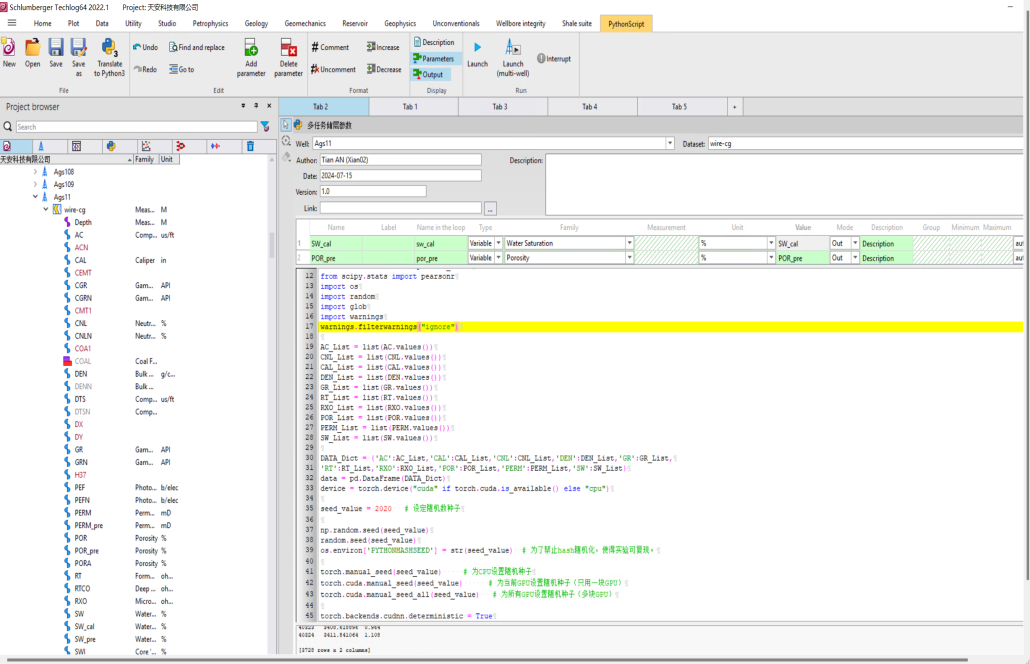Image resolution: width=1030 pixels, height=664 pixels.
Task: Toggle the Description display panel
Action: pyautogui.click(x=432, y=43)
